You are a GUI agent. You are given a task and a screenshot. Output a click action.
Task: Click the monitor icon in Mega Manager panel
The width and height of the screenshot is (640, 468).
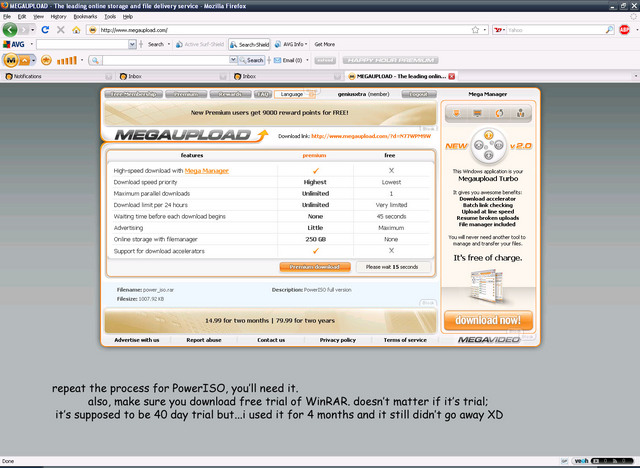coord(477,113)
